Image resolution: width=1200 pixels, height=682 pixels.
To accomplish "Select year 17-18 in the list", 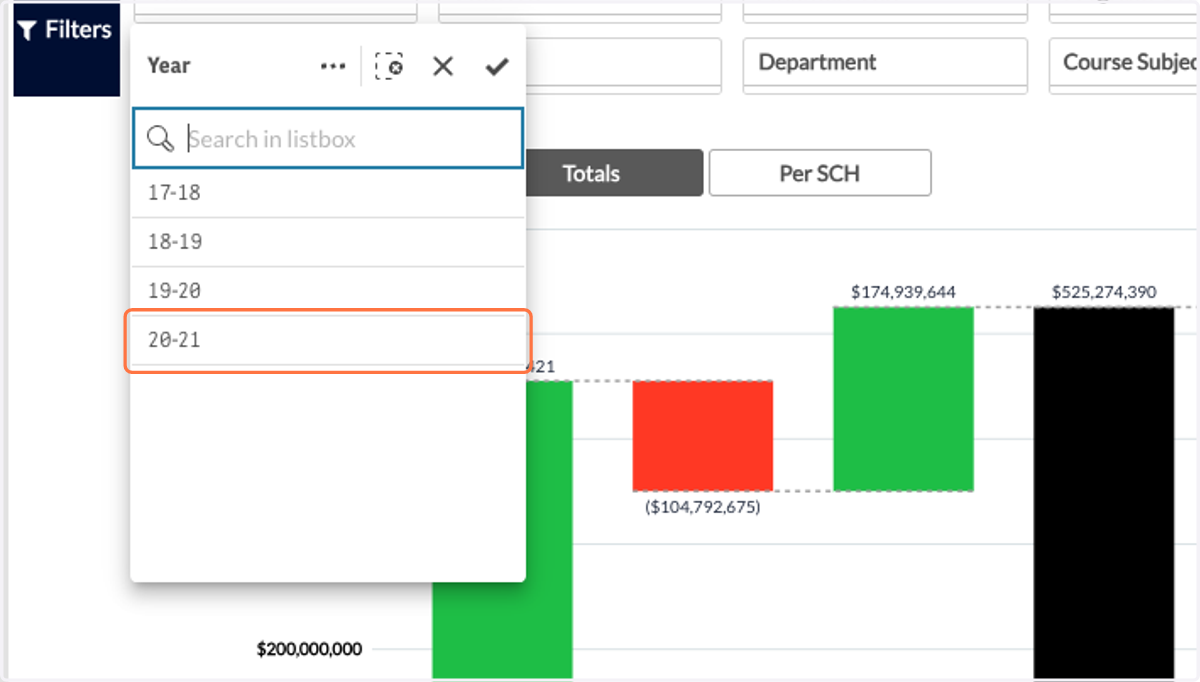I will pyautogui.click(x=328, y=193).
